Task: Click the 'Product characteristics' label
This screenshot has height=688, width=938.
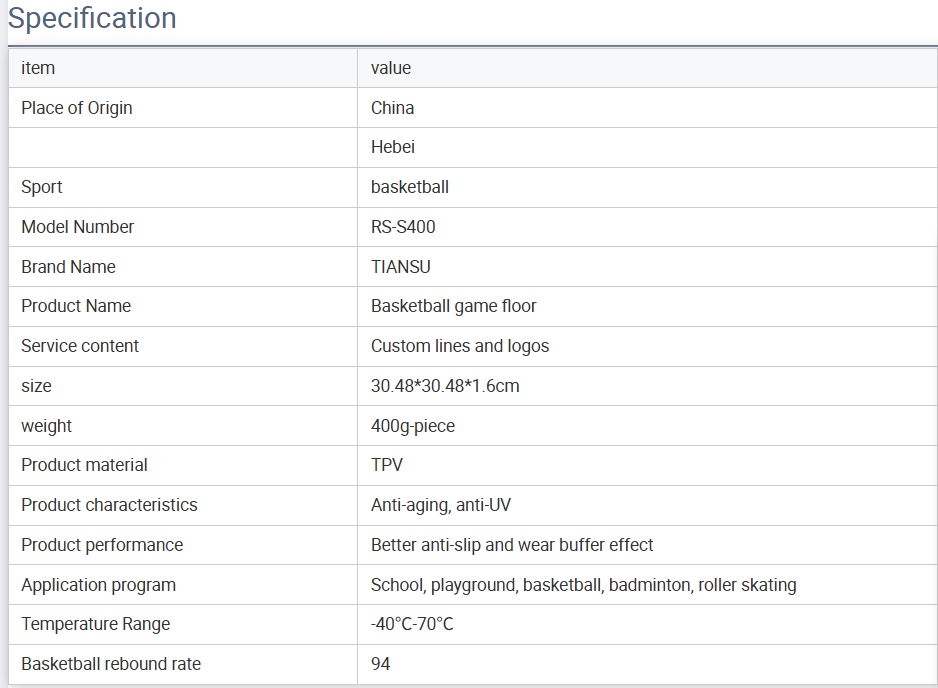Action: [x=109, y=506]
